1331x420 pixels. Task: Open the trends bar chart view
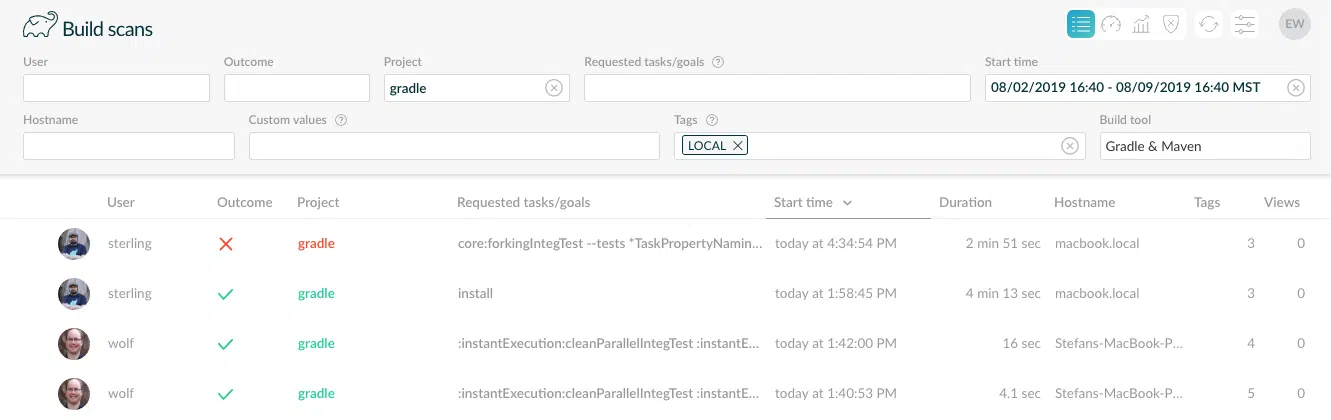click(1141, 24)
